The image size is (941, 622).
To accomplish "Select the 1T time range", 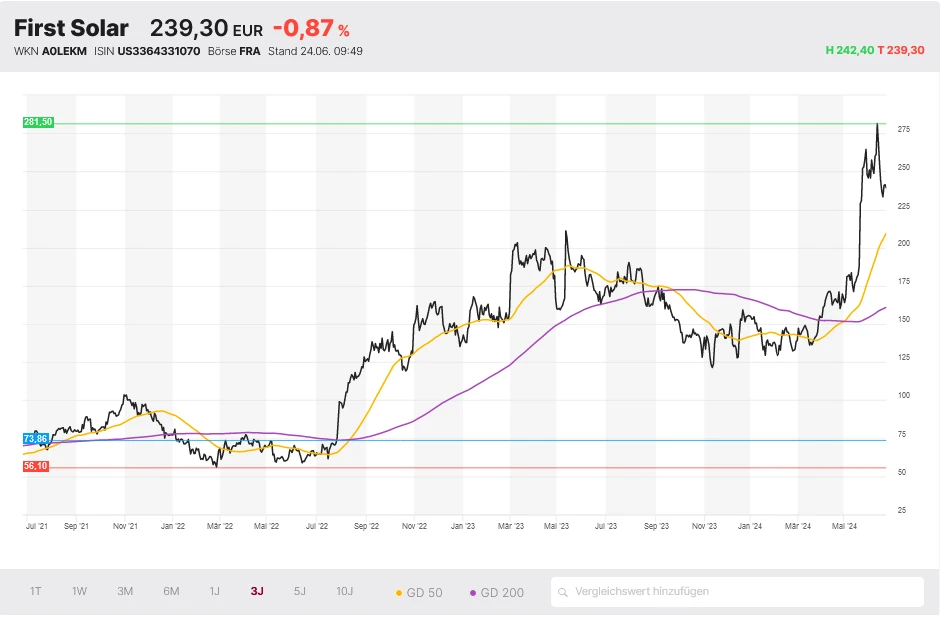I will coord(35,591).
